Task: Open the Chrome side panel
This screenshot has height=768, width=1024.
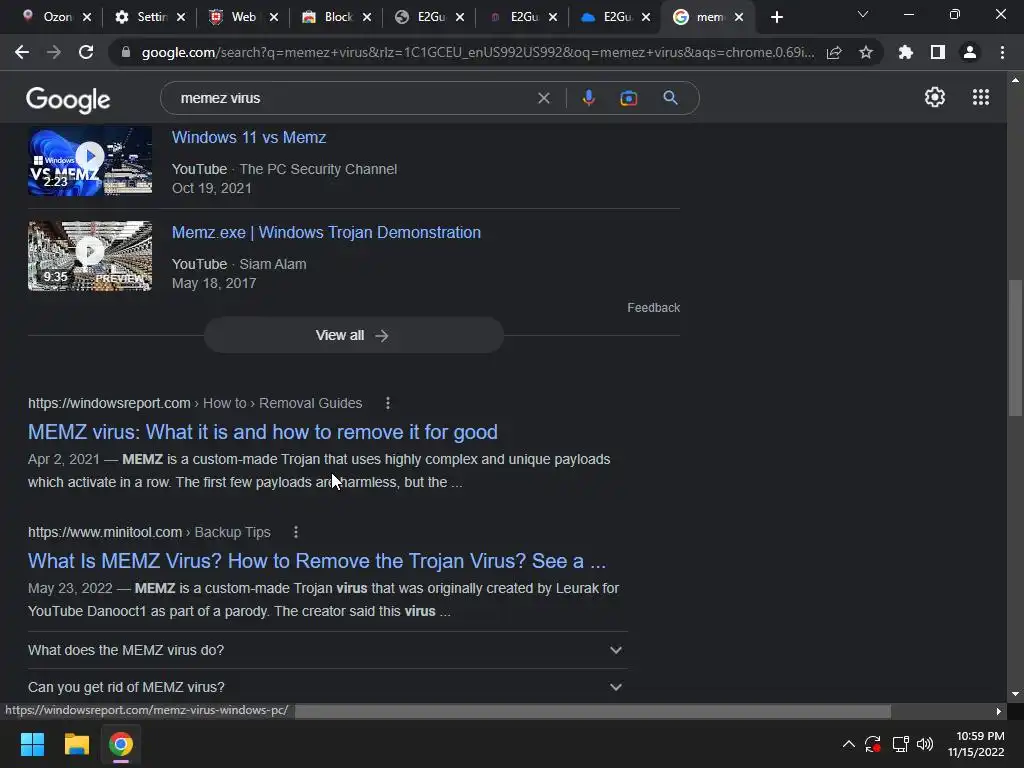Action: coord(938,52)
